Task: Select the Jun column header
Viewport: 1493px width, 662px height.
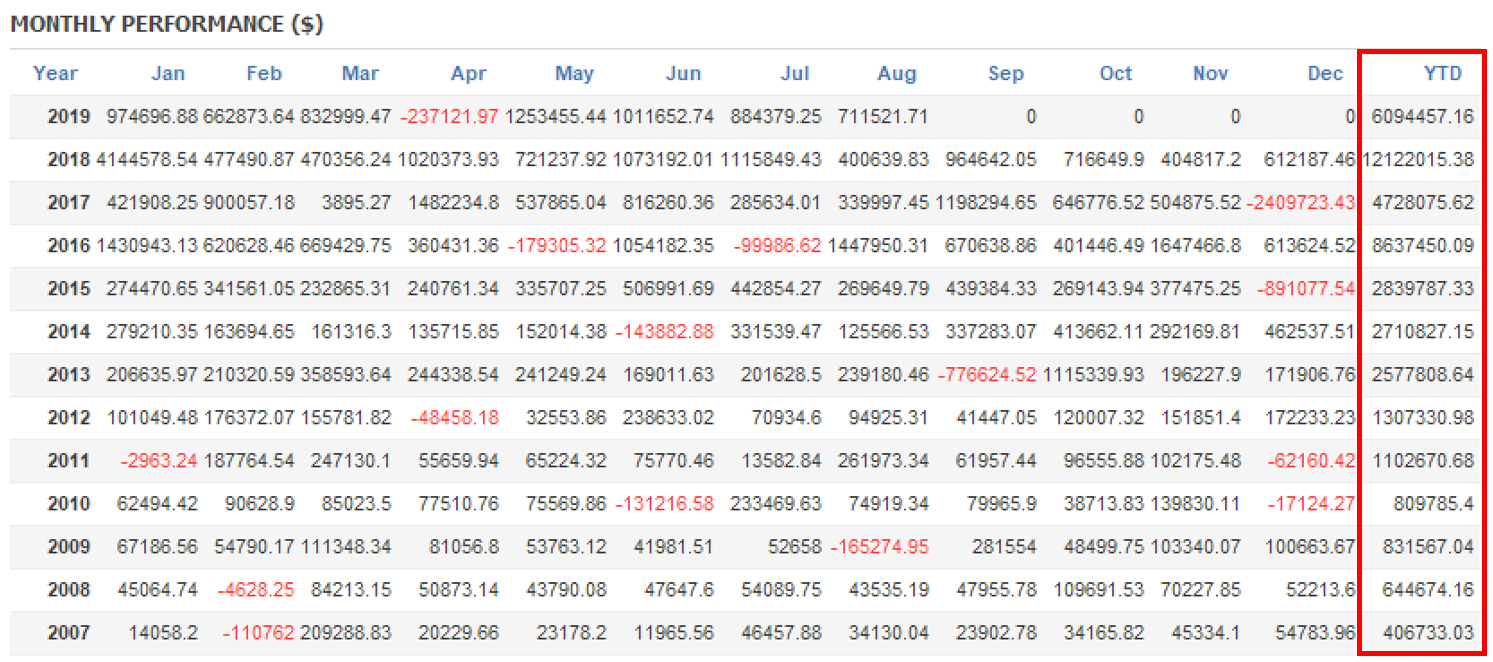Action: coord(683,73)
